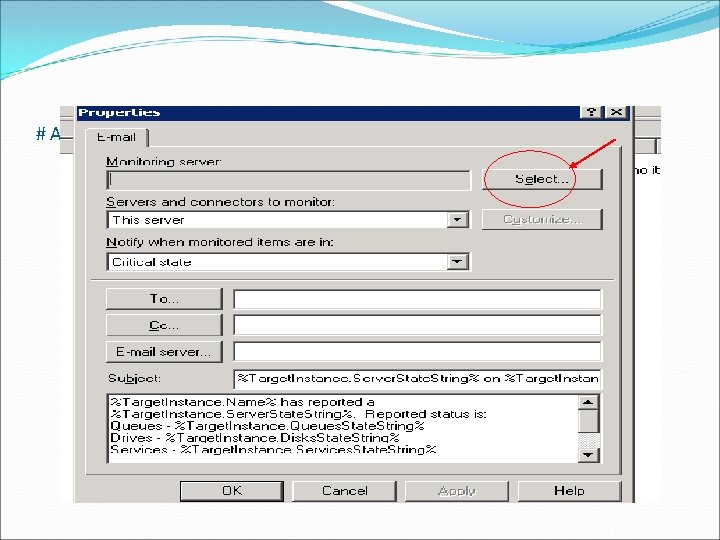720x540 pixels.
Task: Click the Apply button
Action: point(457,491)
